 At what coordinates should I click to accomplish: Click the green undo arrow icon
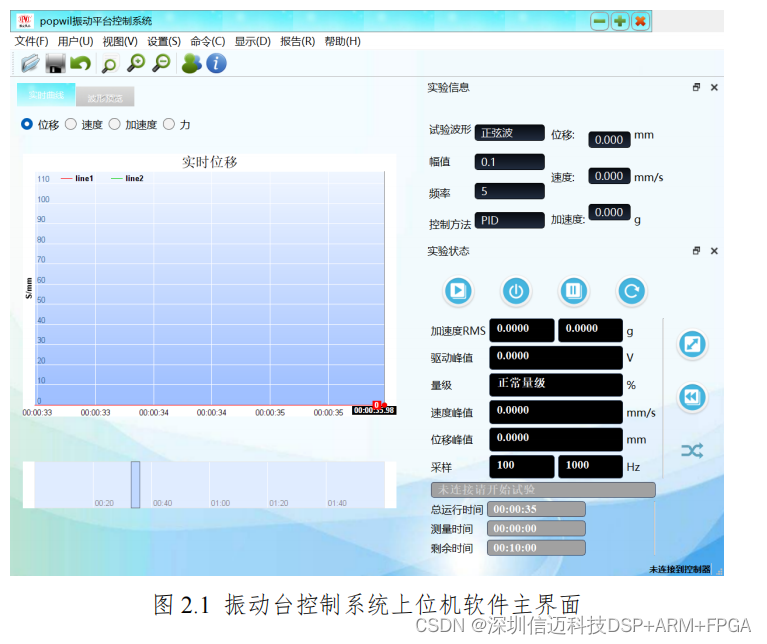(x=80, y=63)
